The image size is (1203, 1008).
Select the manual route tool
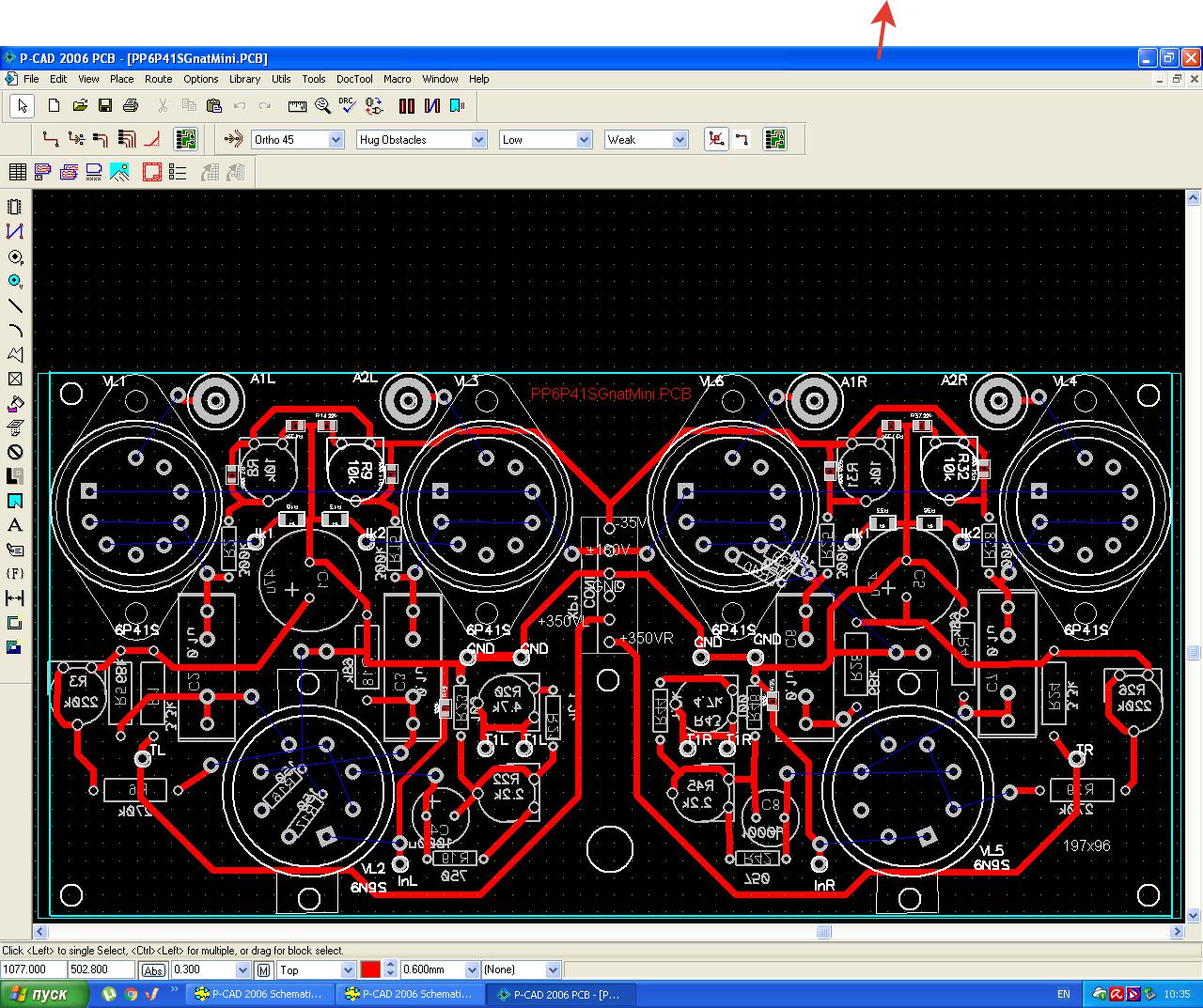[51, 140]
